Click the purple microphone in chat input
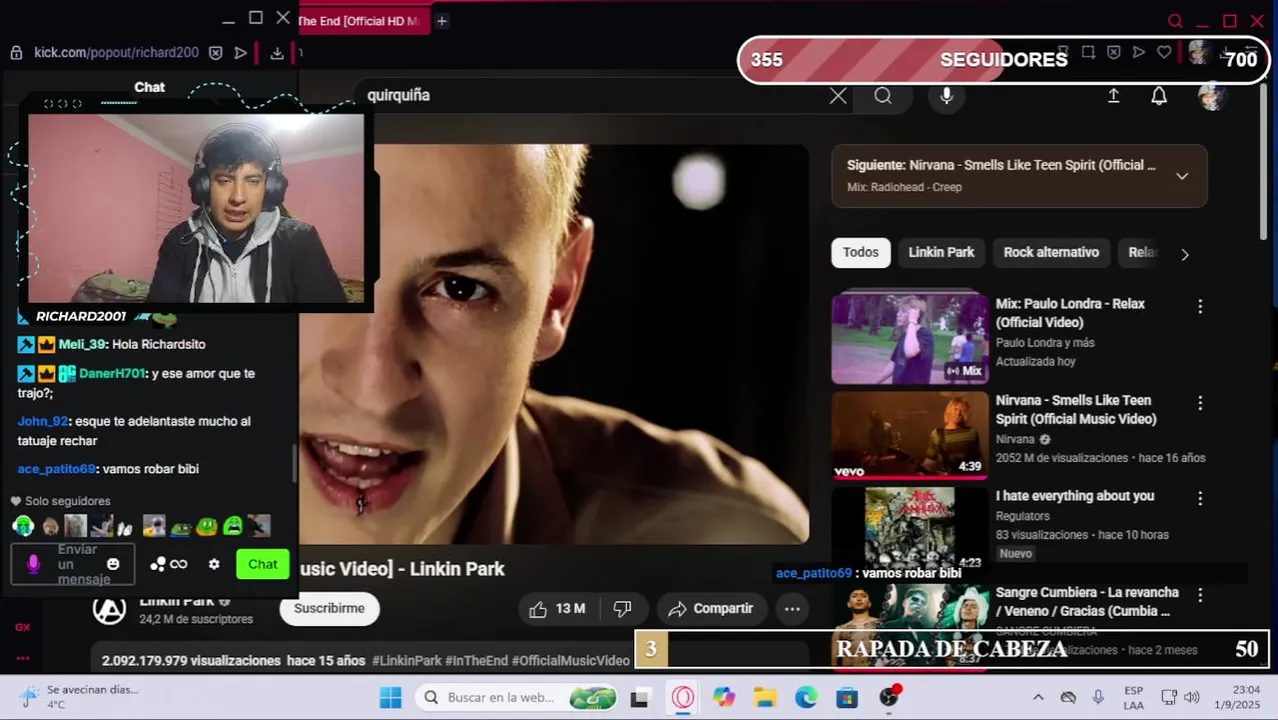 pyautogui.click(x=33, y=564)
